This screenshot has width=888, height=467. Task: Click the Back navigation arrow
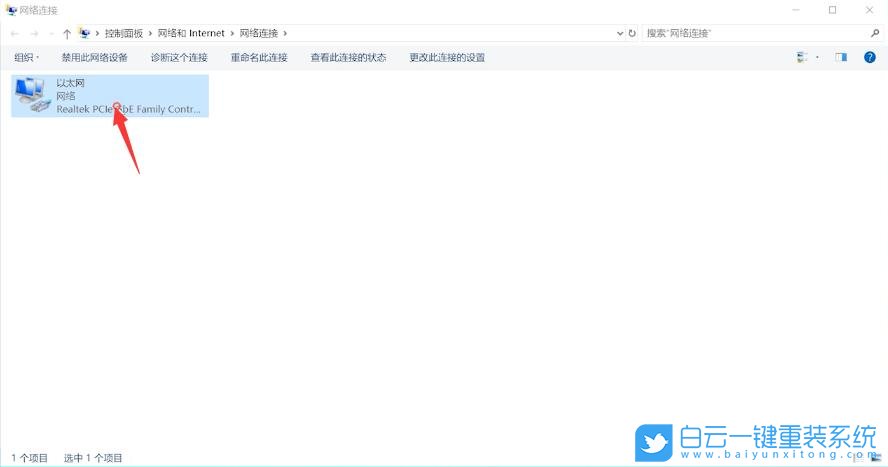(14, 33)
